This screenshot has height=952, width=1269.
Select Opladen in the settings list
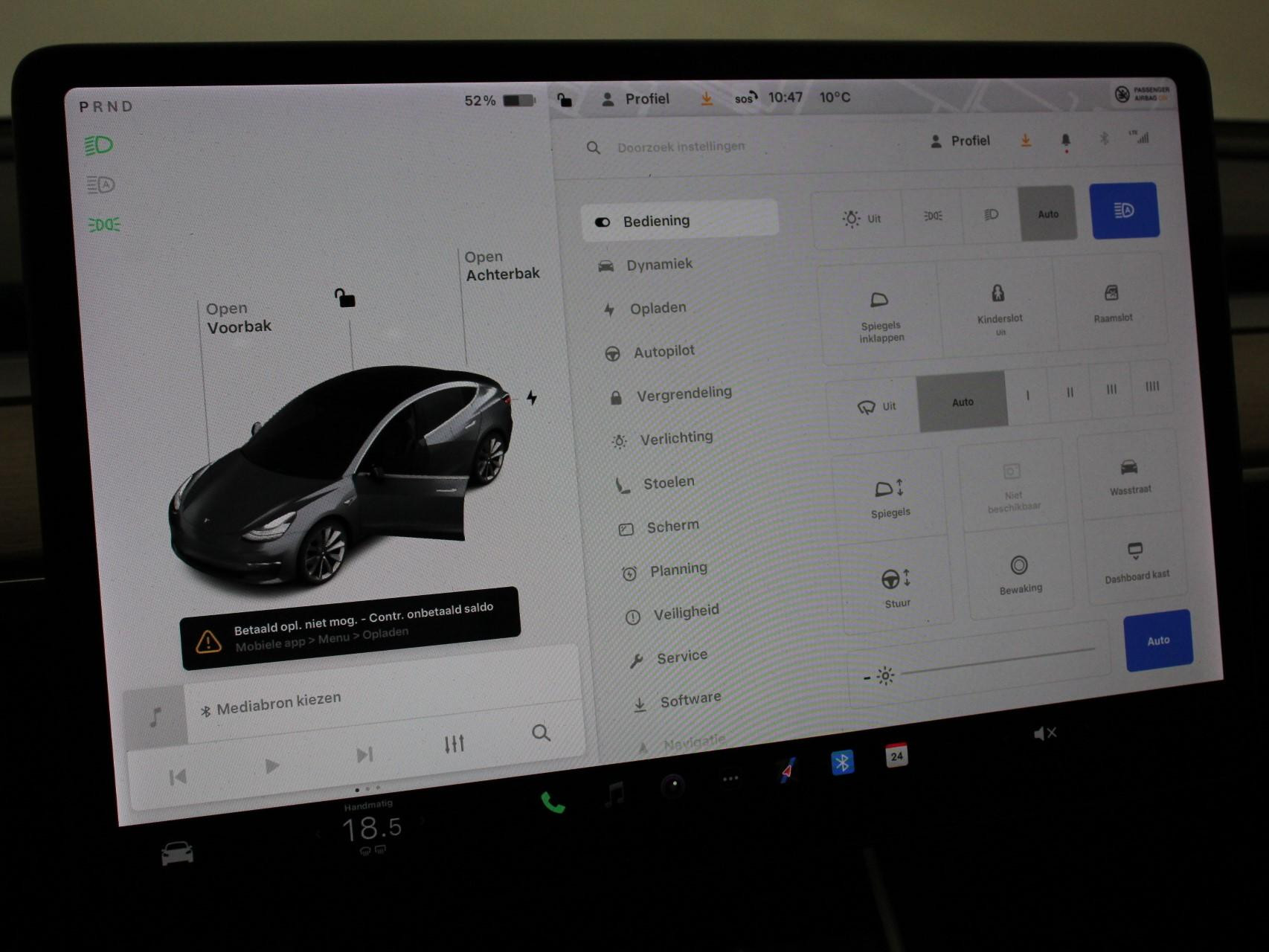[646, 308]
